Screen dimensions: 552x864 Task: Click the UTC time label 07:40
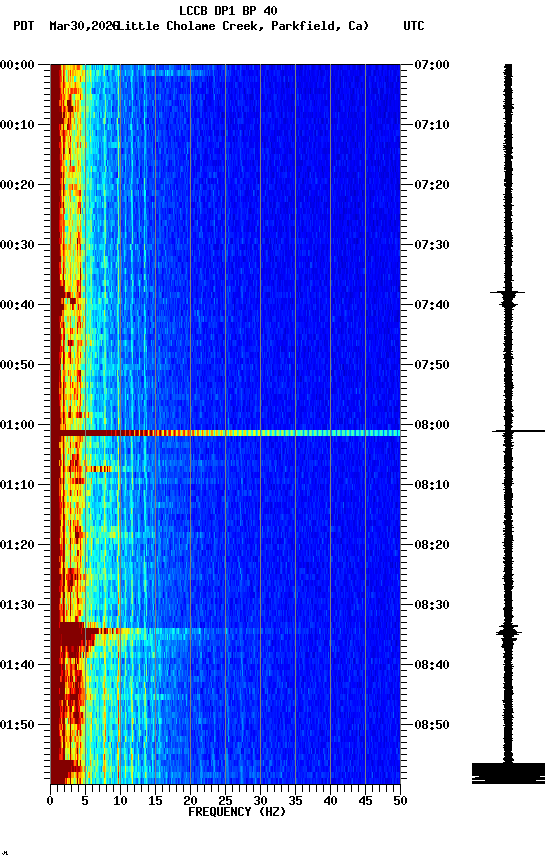pos(432,305)
